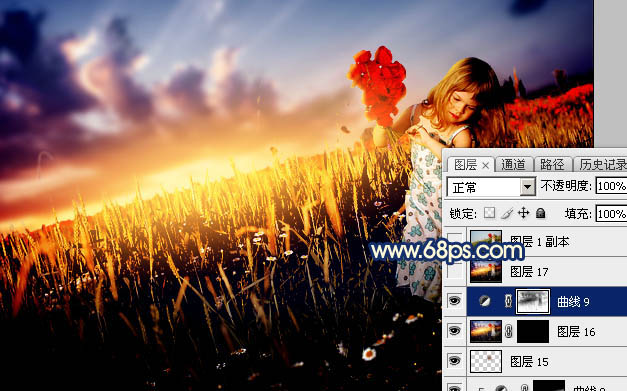Viewport: 627px width, 391px height.
Task: Switch to the 通道 tab
Action: [x=513, y=164]
